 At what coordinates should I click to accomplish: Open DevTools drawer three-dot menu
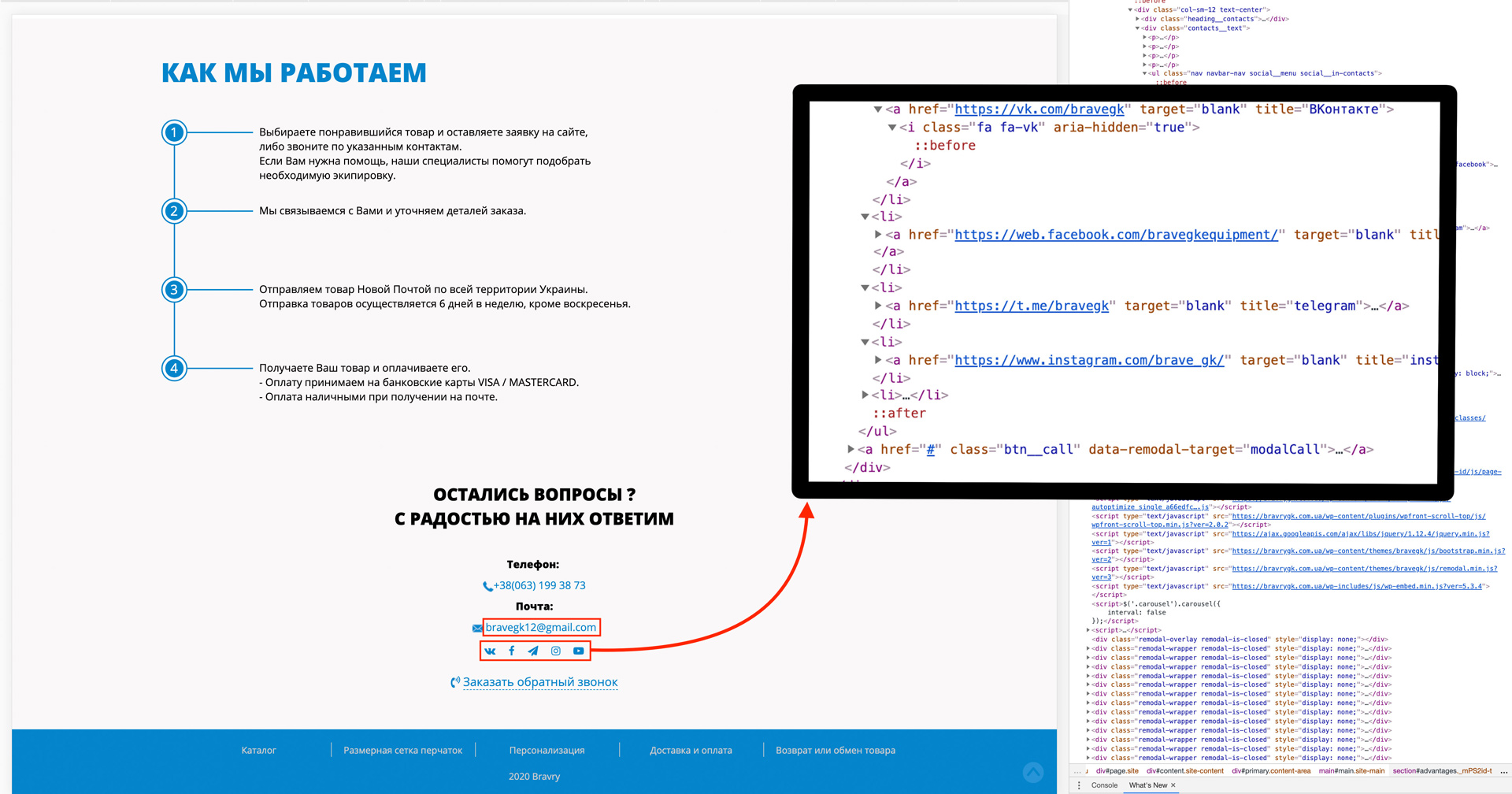[1079, 785]
